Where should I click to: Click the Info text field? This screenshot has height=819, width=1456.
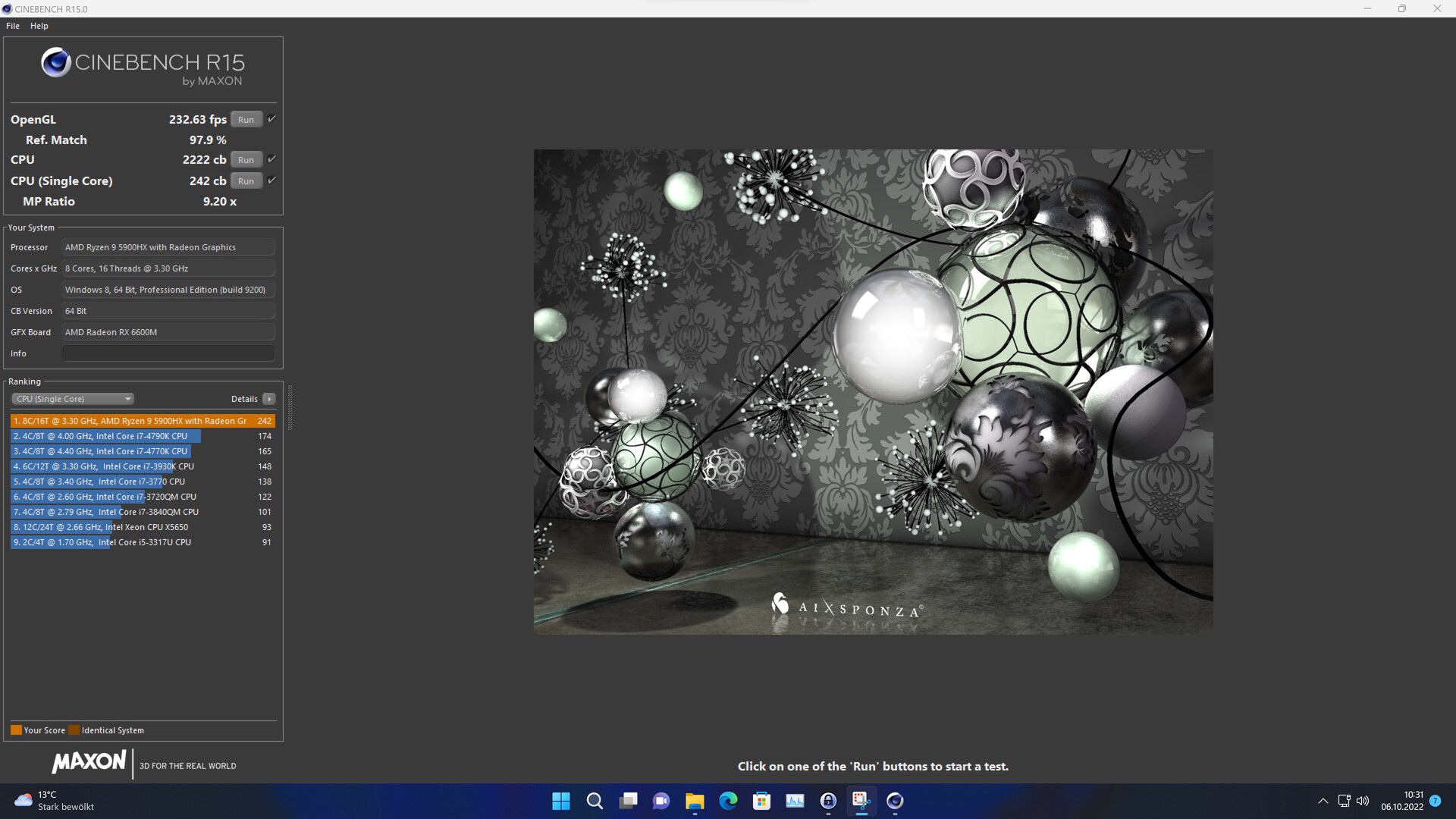[168, 353]
